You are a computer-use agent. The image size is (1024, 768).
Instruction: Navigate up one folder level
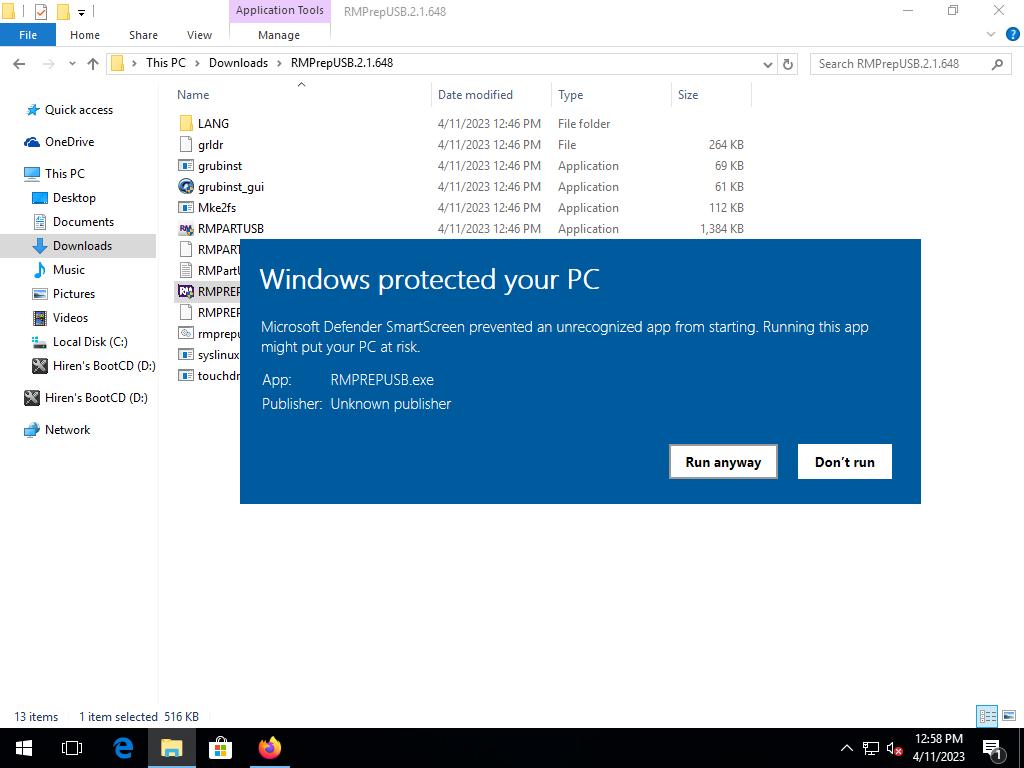(93, 64)
